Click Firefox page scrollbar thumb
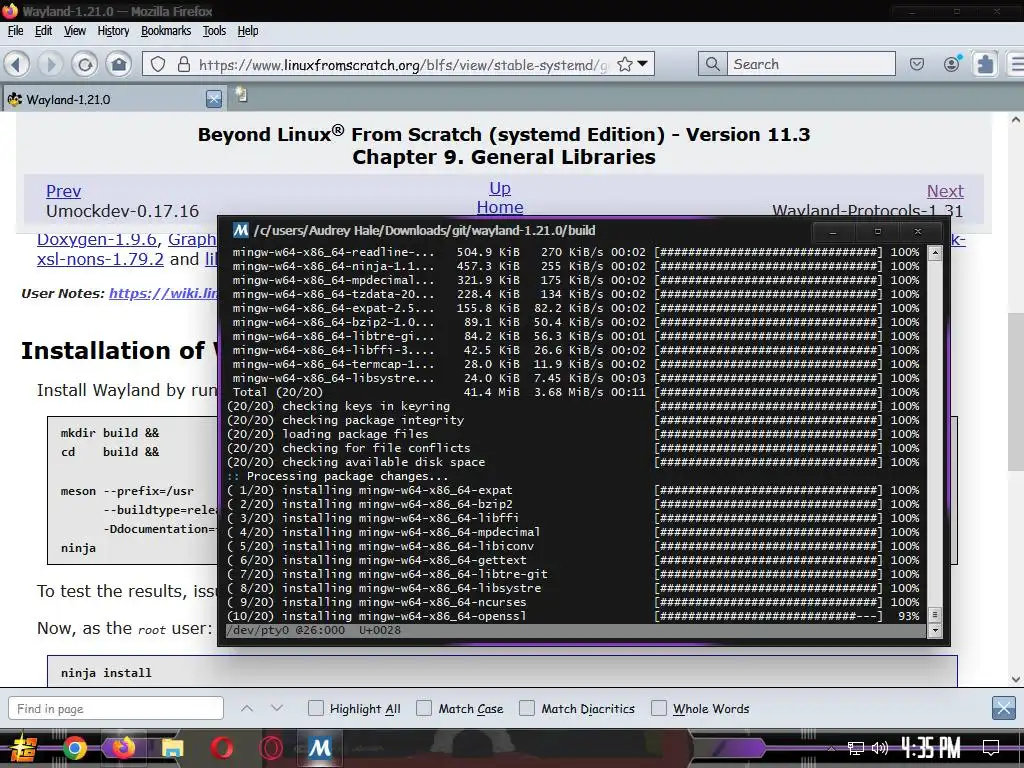The height and width of the screenshot is (768, 1024). 1016,392
